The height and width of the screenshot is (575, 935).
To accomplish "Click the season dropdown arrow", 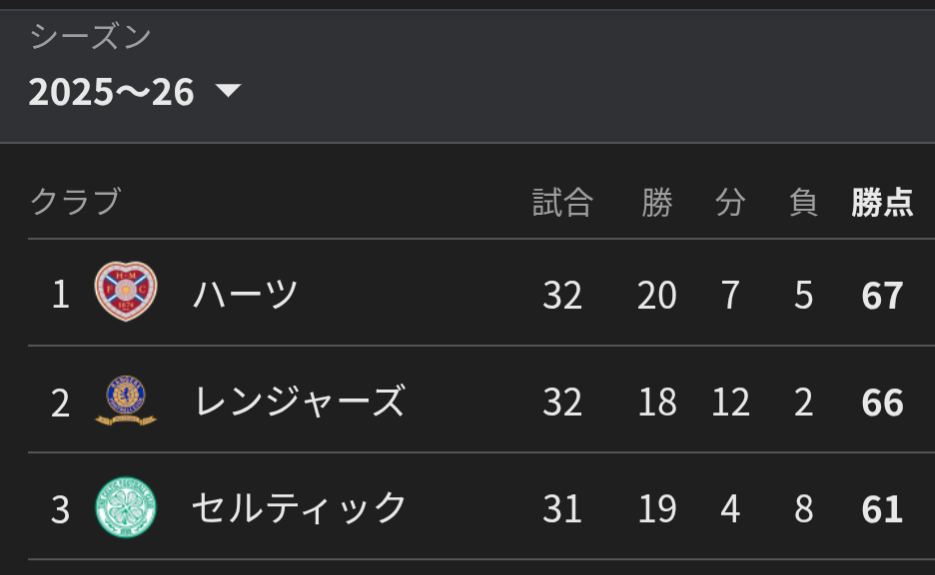I will coord(228,92).
